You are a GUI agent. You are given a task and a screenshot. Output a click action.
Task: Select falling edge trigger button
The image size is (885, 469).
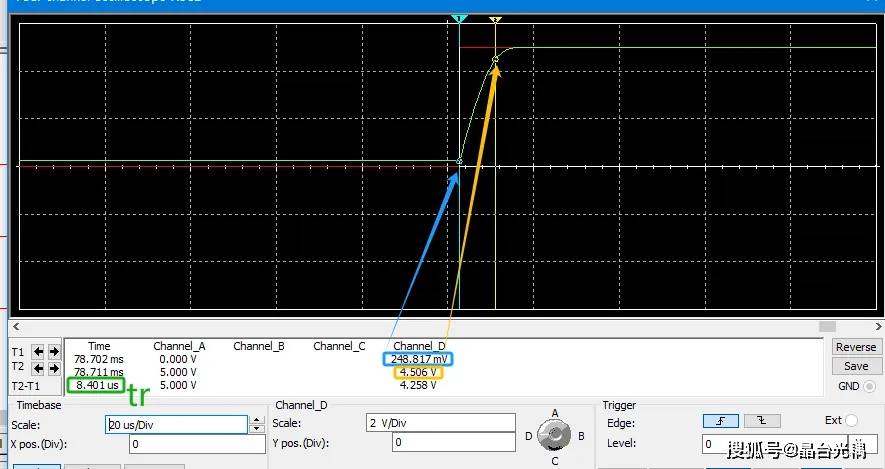(x=762, y=421)
